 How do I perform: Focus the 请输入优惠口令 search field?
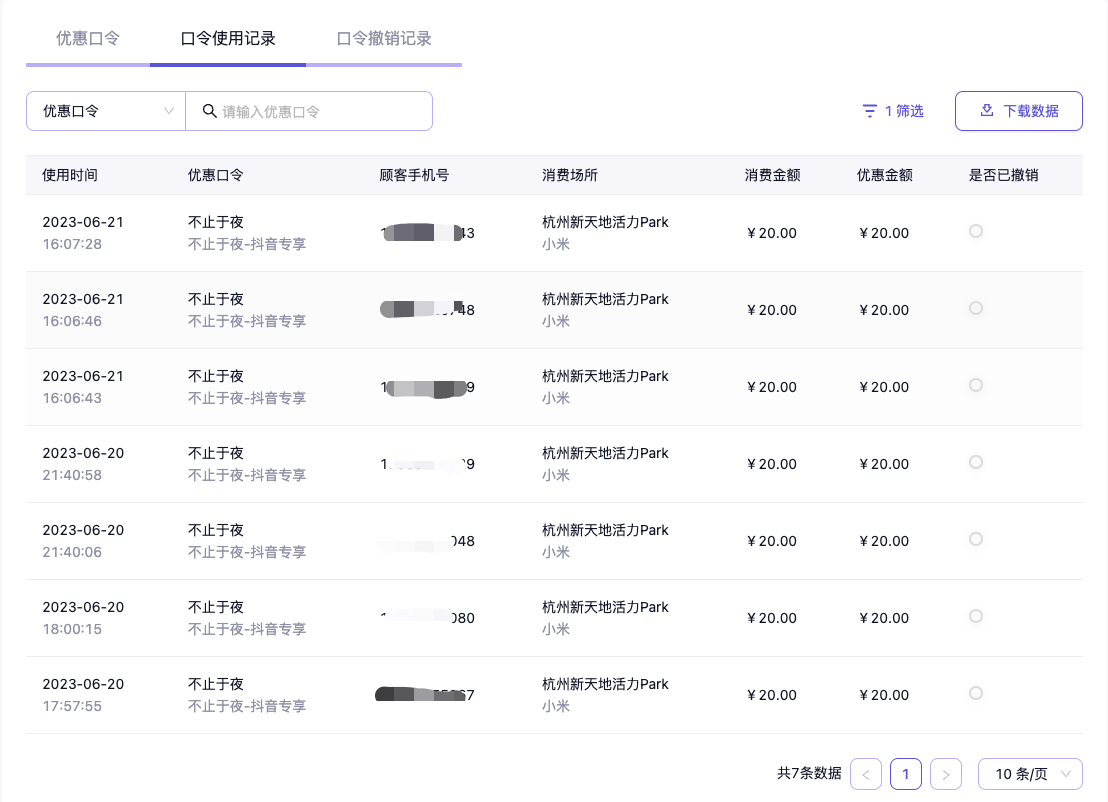click(320, 111)
